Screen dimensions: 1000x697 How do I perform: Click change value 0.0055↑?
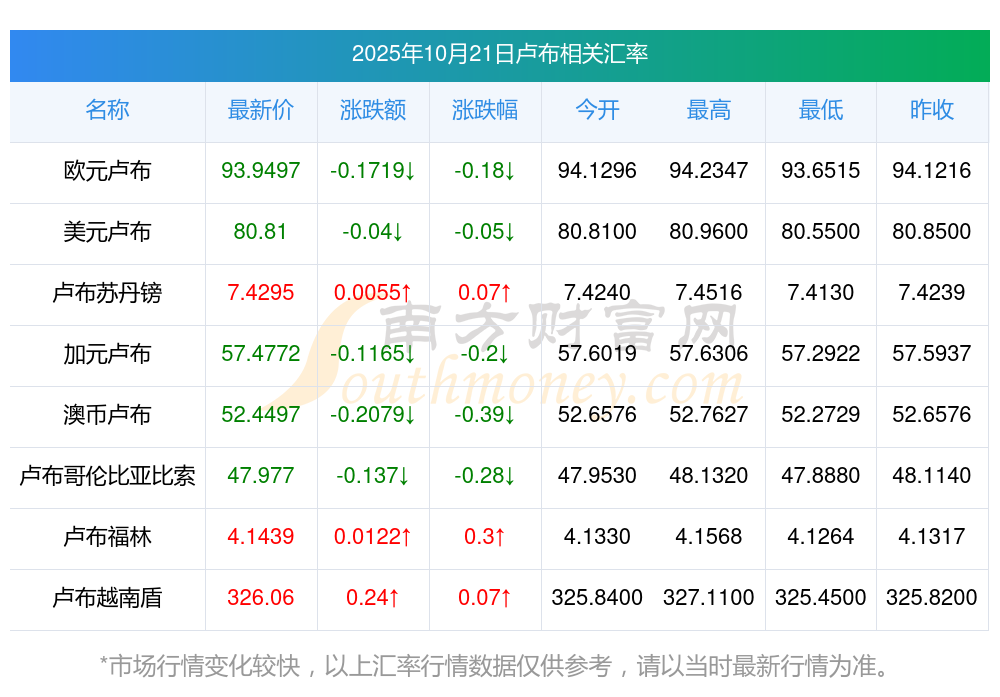click(x=372, y=293)
